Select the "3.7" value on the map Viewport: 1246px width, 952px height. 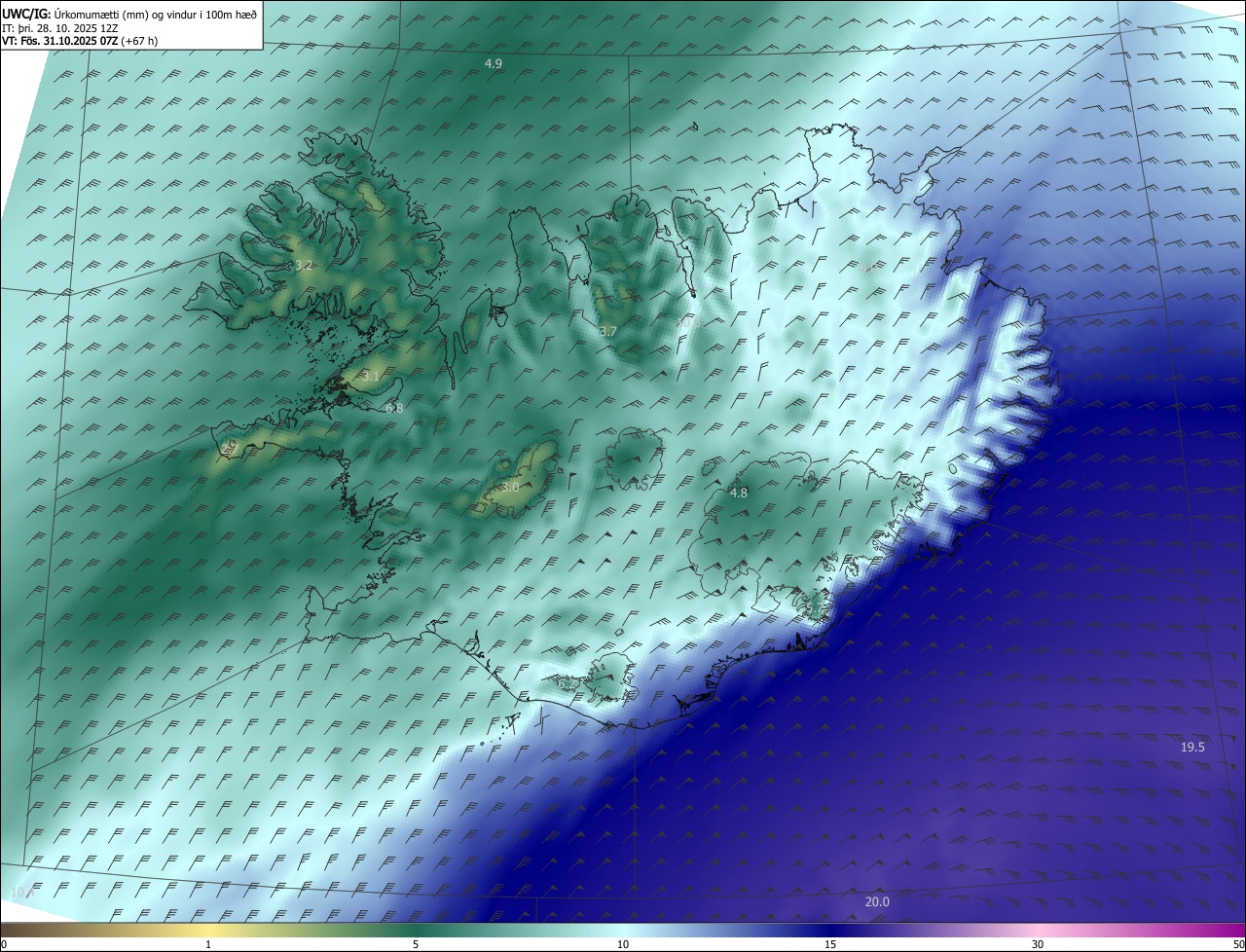point(608,332)
